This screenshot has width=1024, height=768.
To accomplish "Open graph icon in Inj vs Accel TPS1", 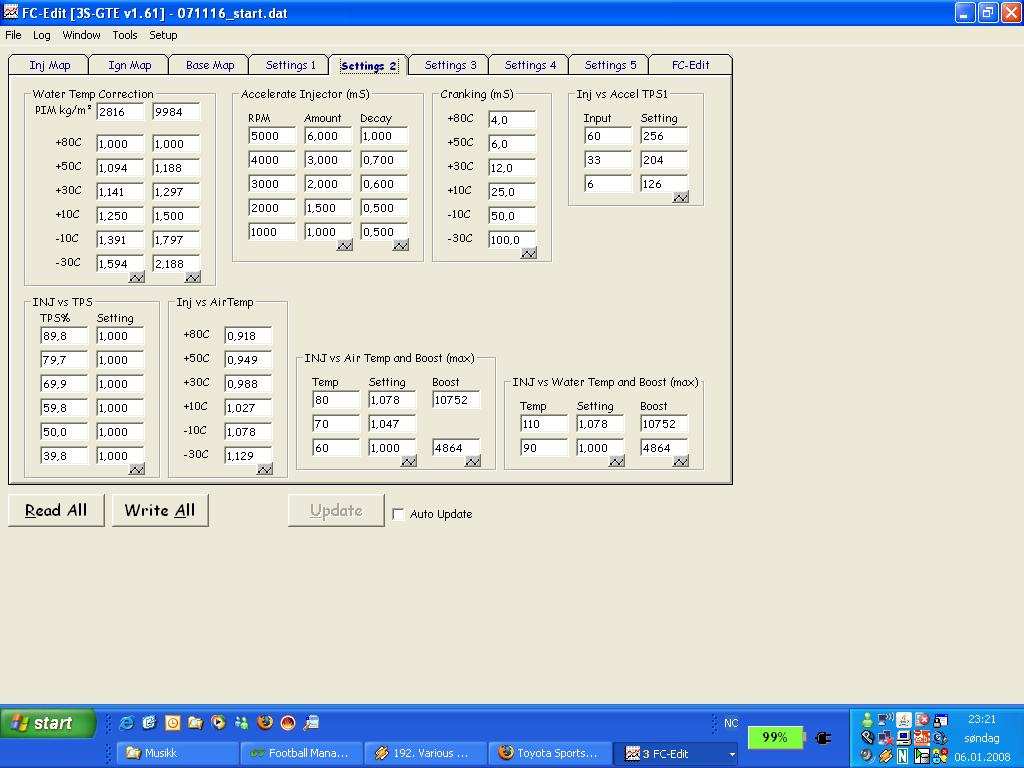I will [x=681, y=198].
